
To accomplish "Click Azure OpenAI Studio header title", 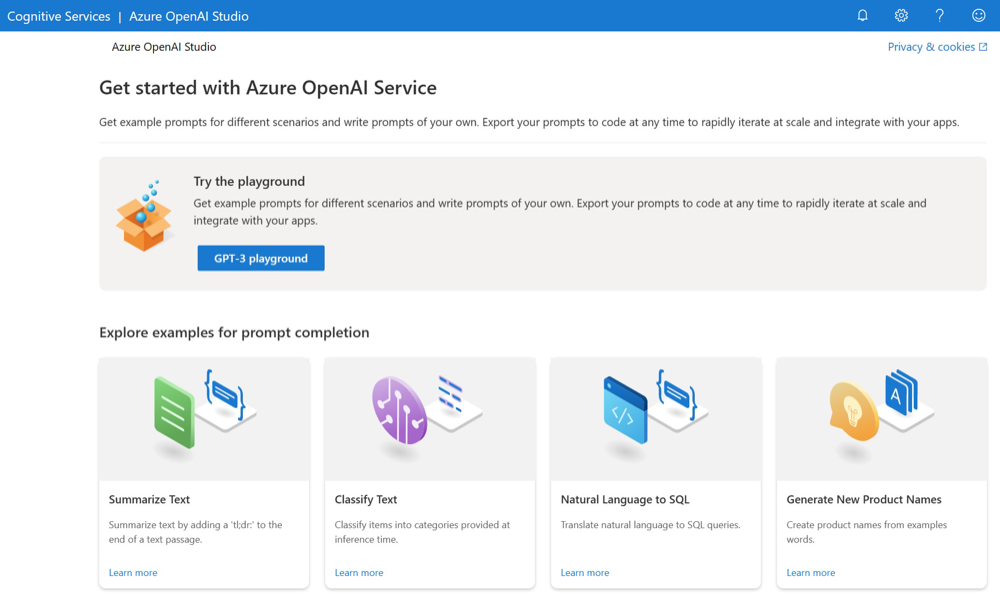I will click(x=189, y=16).
